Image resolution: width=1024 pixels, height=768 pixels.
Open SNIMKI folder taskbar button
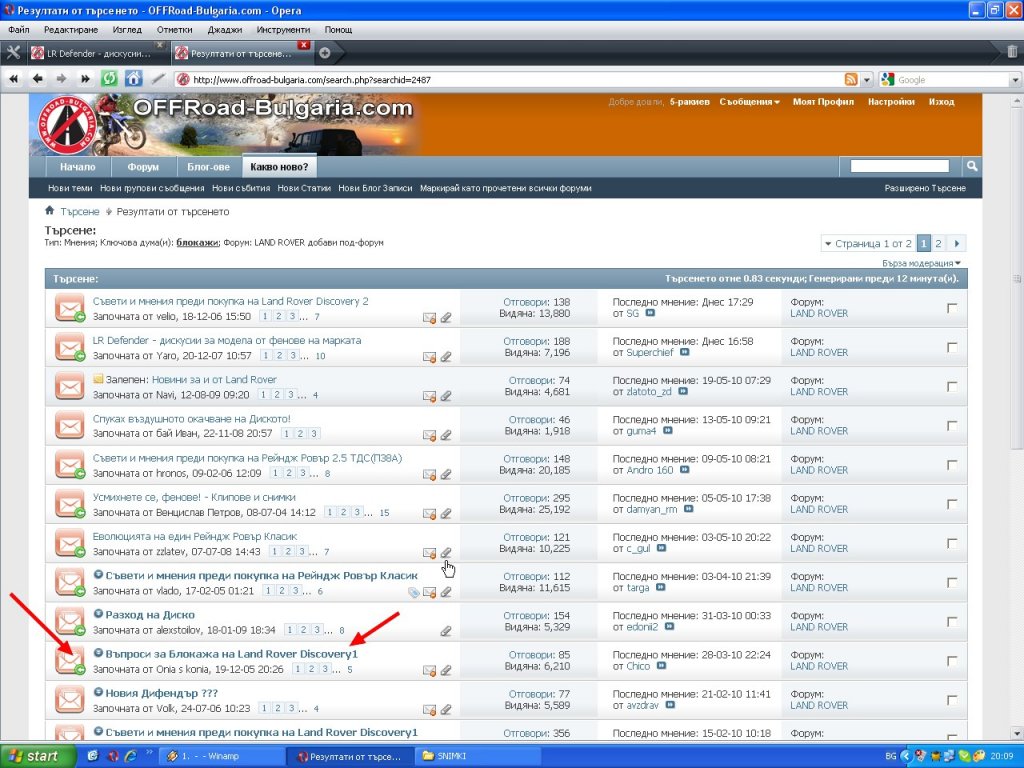tap(477, 756)
